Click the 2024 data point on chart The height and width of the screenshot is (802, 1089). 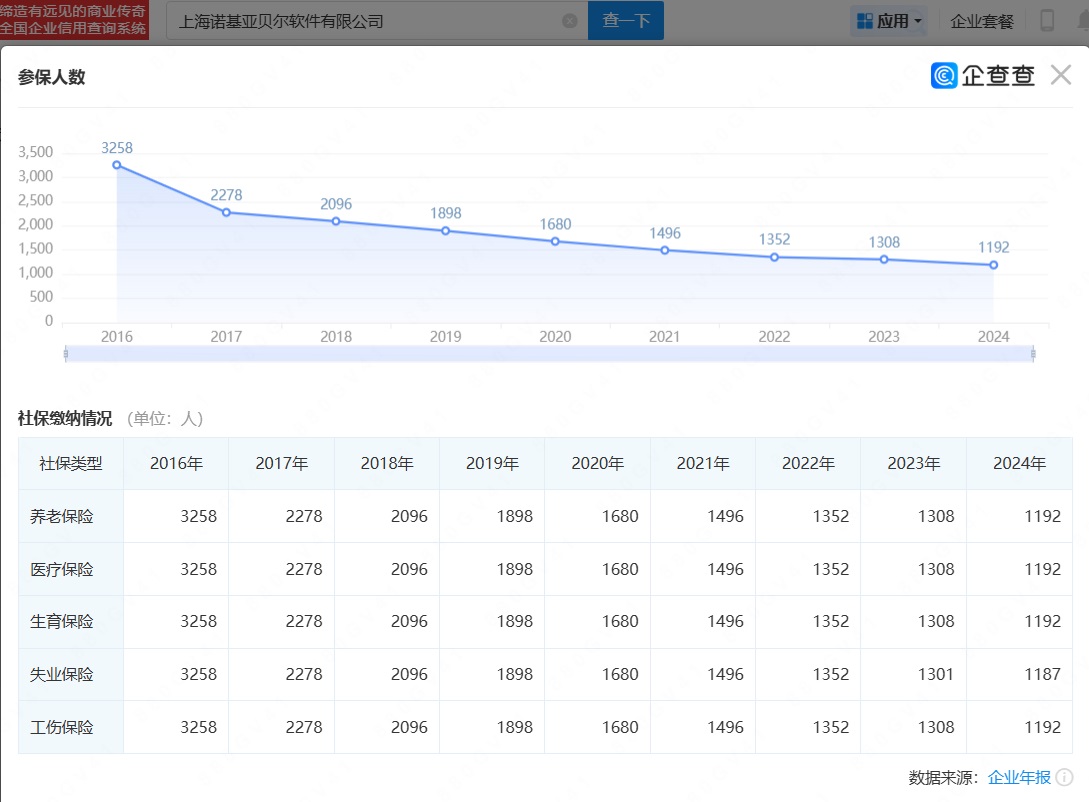[x=994, y=265]
